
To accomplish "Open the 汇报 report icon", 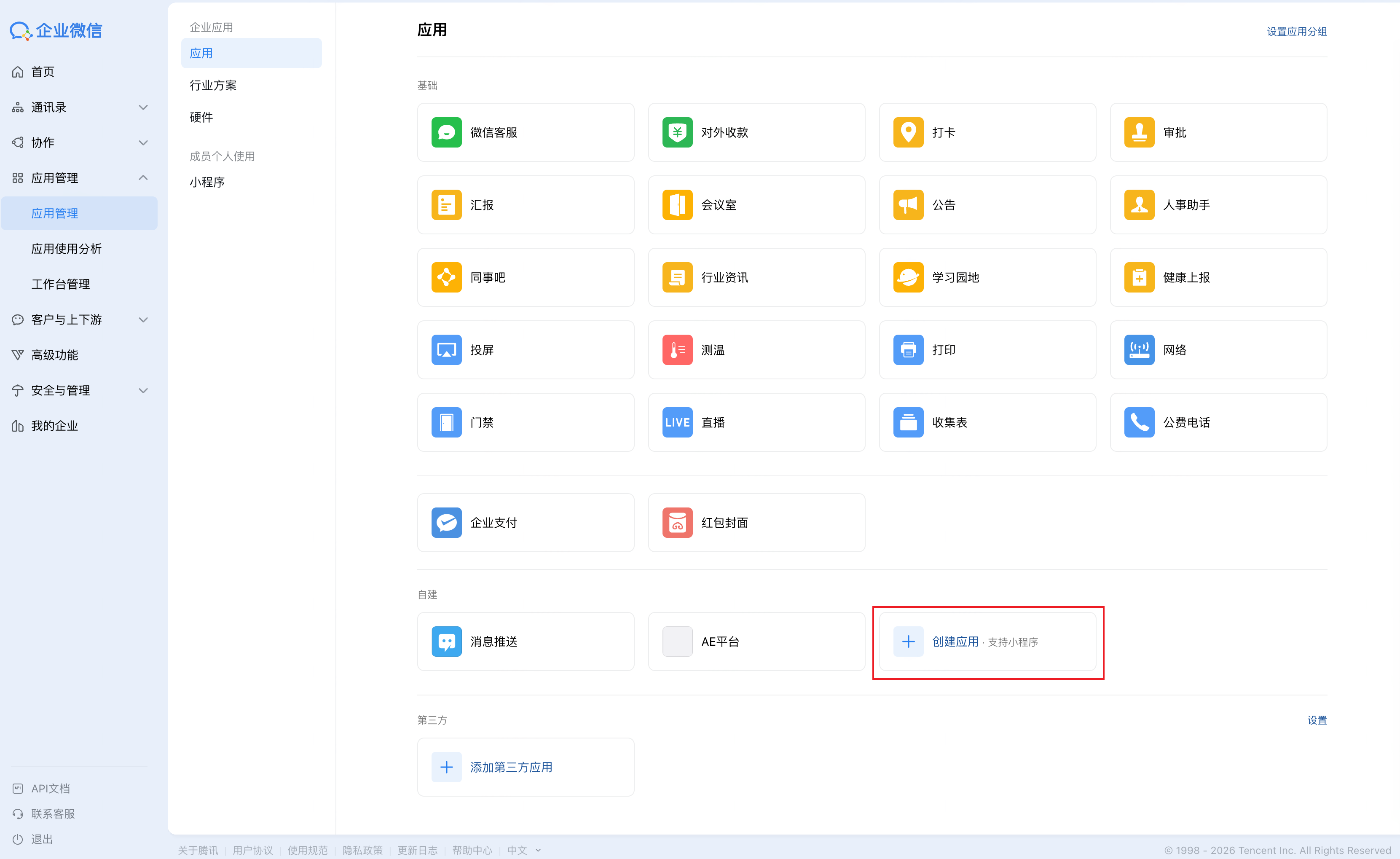I will (x=446, y=204).
